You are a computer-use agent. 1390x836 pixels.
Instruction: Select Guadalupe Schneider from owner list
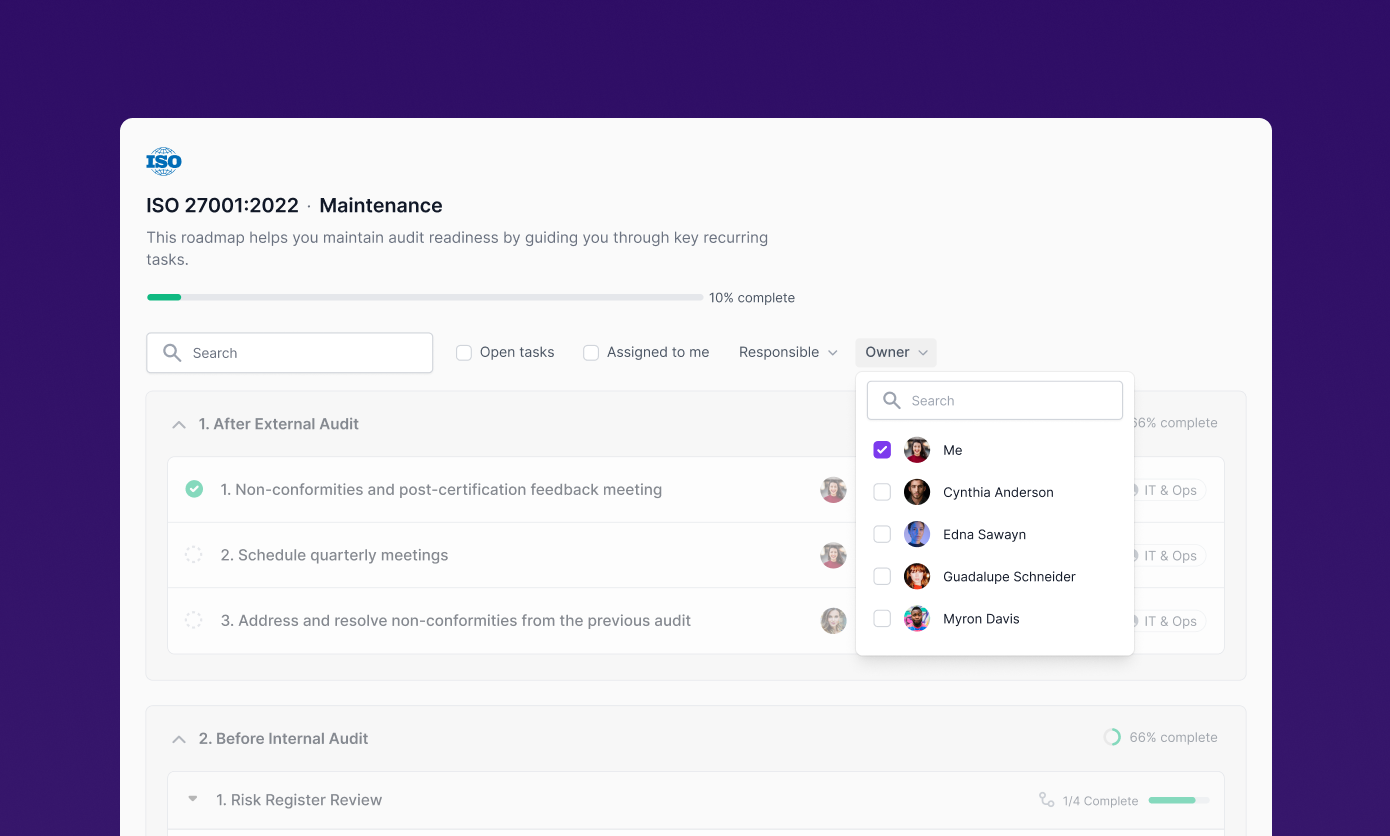pos(995,576)
